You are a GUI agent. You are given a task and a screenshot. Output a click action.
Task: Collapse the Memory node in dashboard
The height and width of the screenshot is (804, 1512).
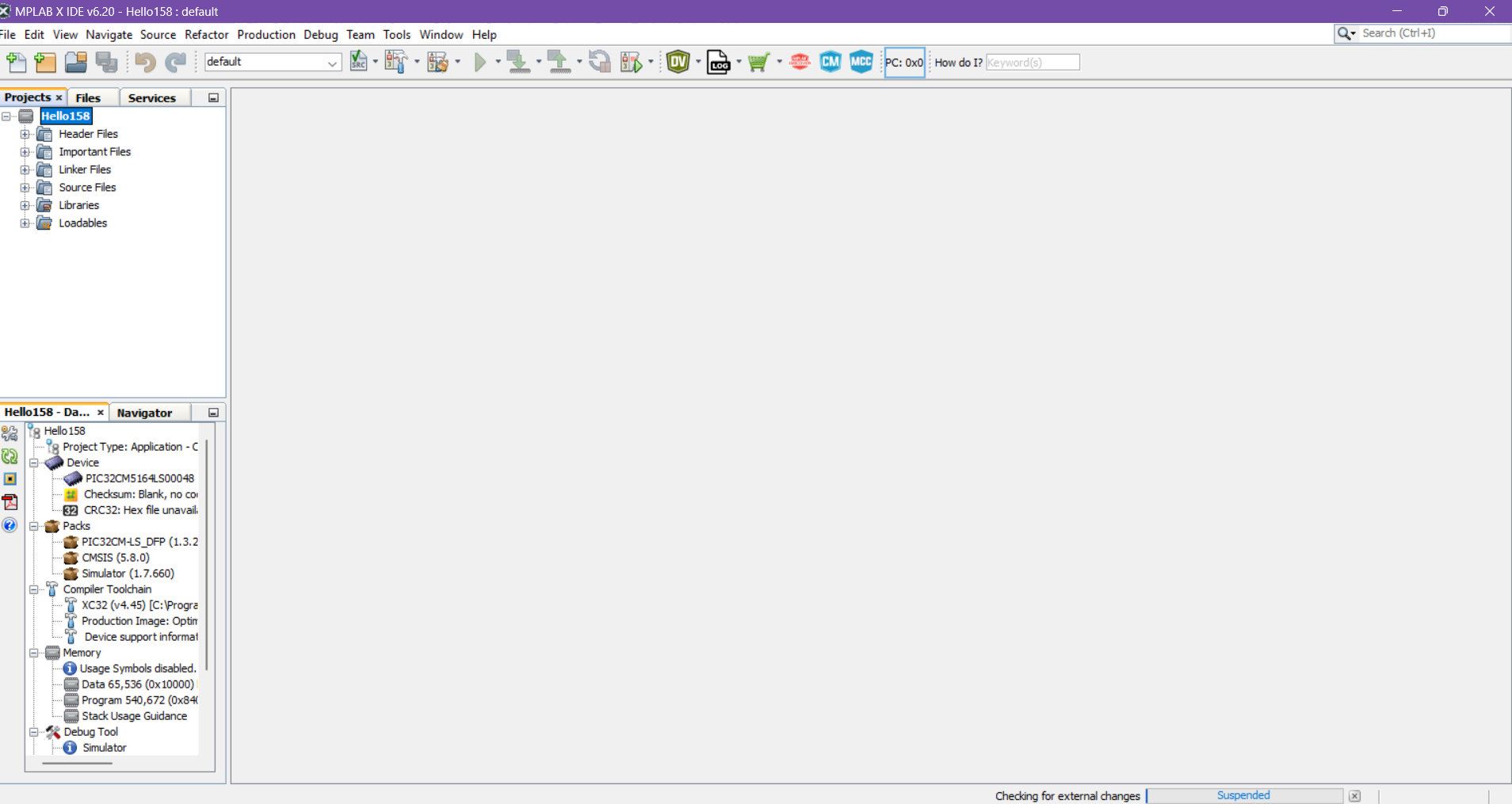(34, 653)
